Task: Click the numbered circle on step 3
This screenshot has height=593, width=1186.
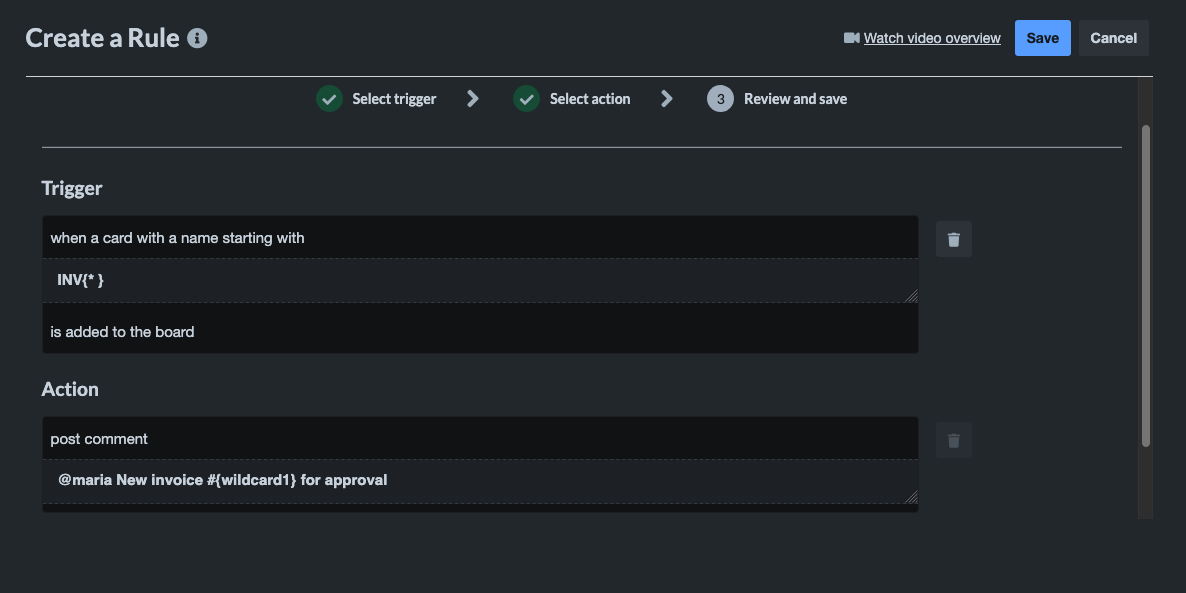Action: coord(720,98)
